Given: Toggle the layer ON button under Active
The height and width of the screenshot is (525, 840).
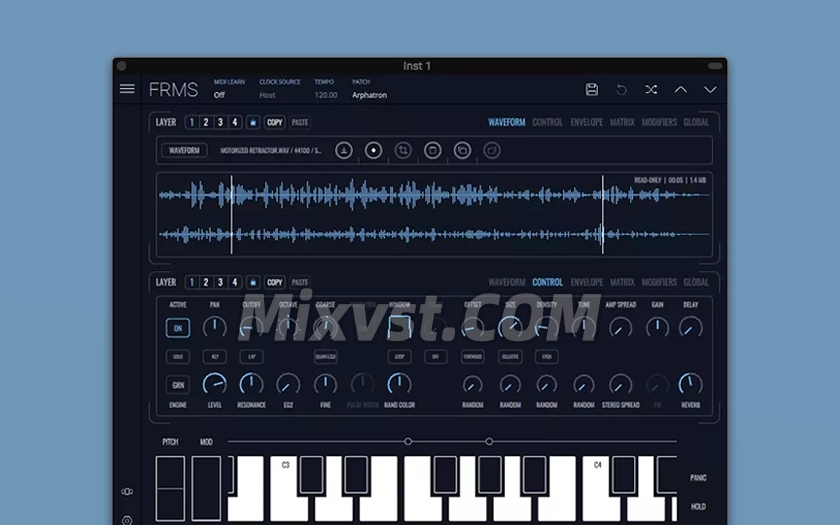Looking at the screenshot, I should (x=178, y=328).
